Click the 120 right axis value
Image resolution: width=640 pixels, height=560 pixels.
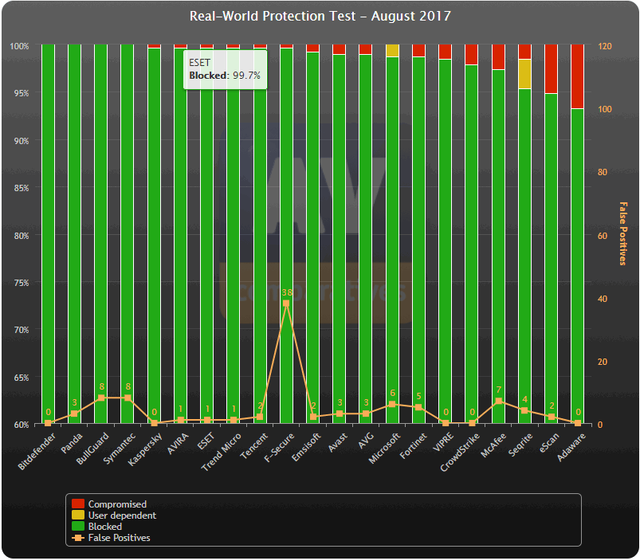click(x=605, y=46)
